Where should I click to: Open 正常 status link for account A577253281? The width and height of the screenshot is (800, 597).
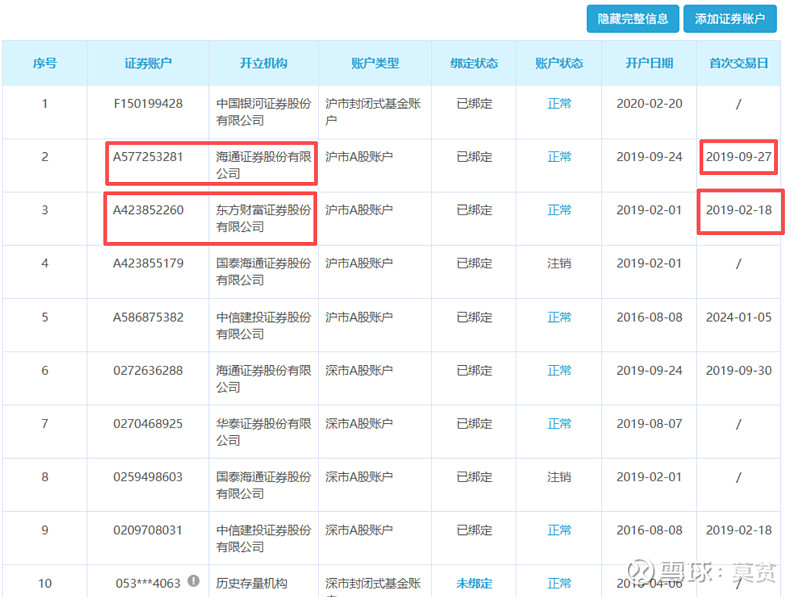[559, 157]
